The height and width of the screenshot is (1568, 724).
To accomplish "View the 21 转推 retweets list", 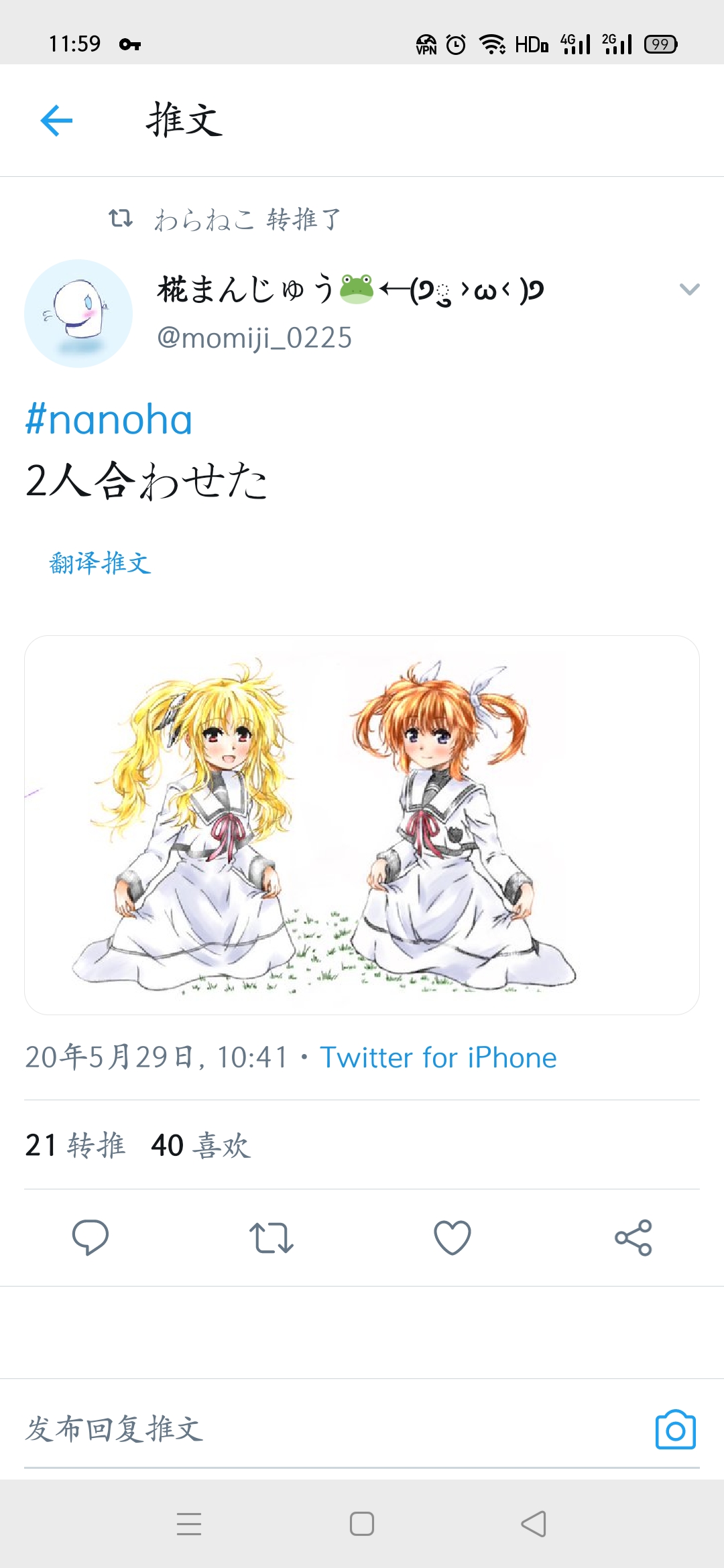I will [x=75, y=1145].
